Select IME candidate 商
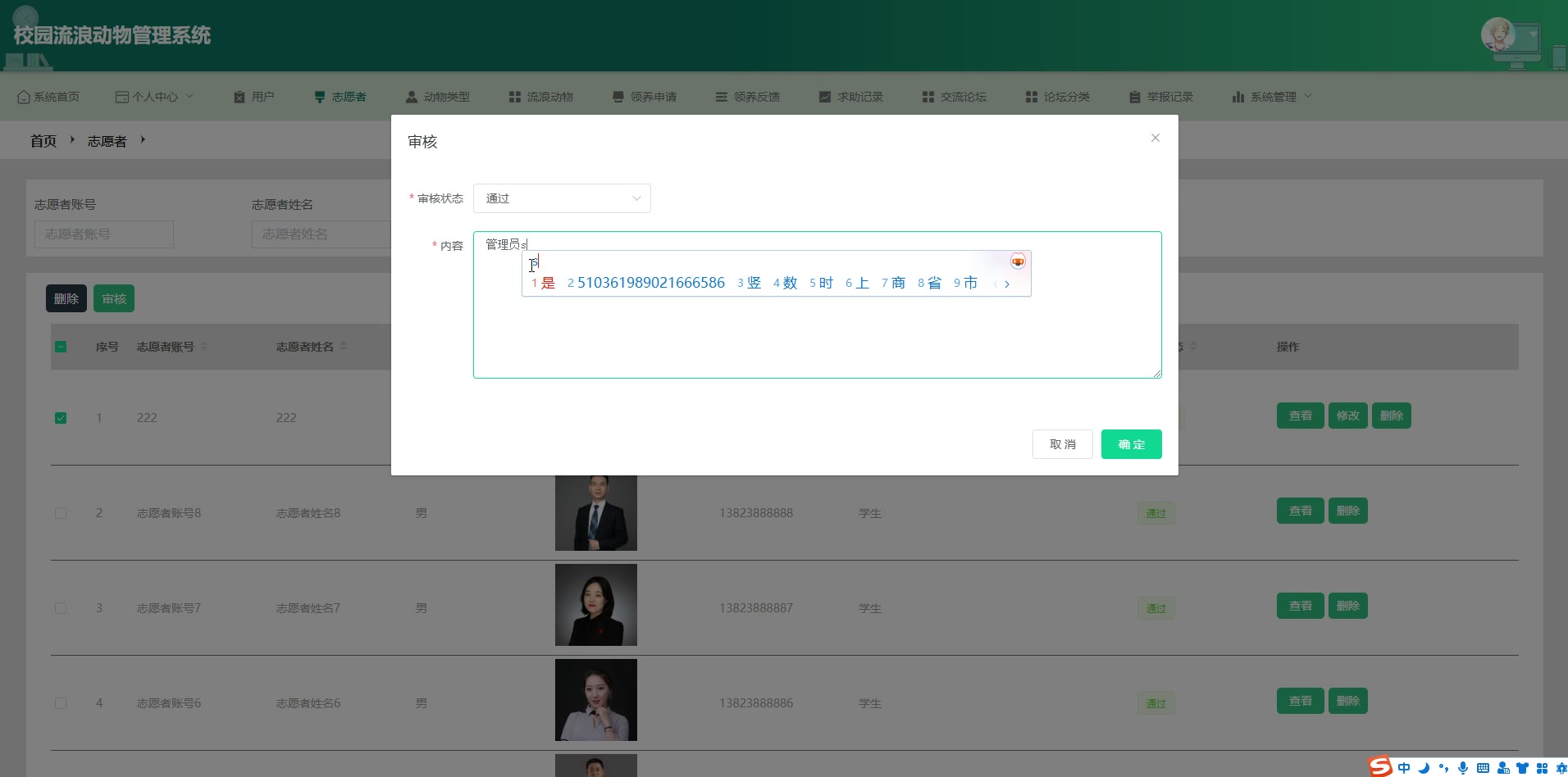Viewport: 1568px width, 777px height. [894, 283]
